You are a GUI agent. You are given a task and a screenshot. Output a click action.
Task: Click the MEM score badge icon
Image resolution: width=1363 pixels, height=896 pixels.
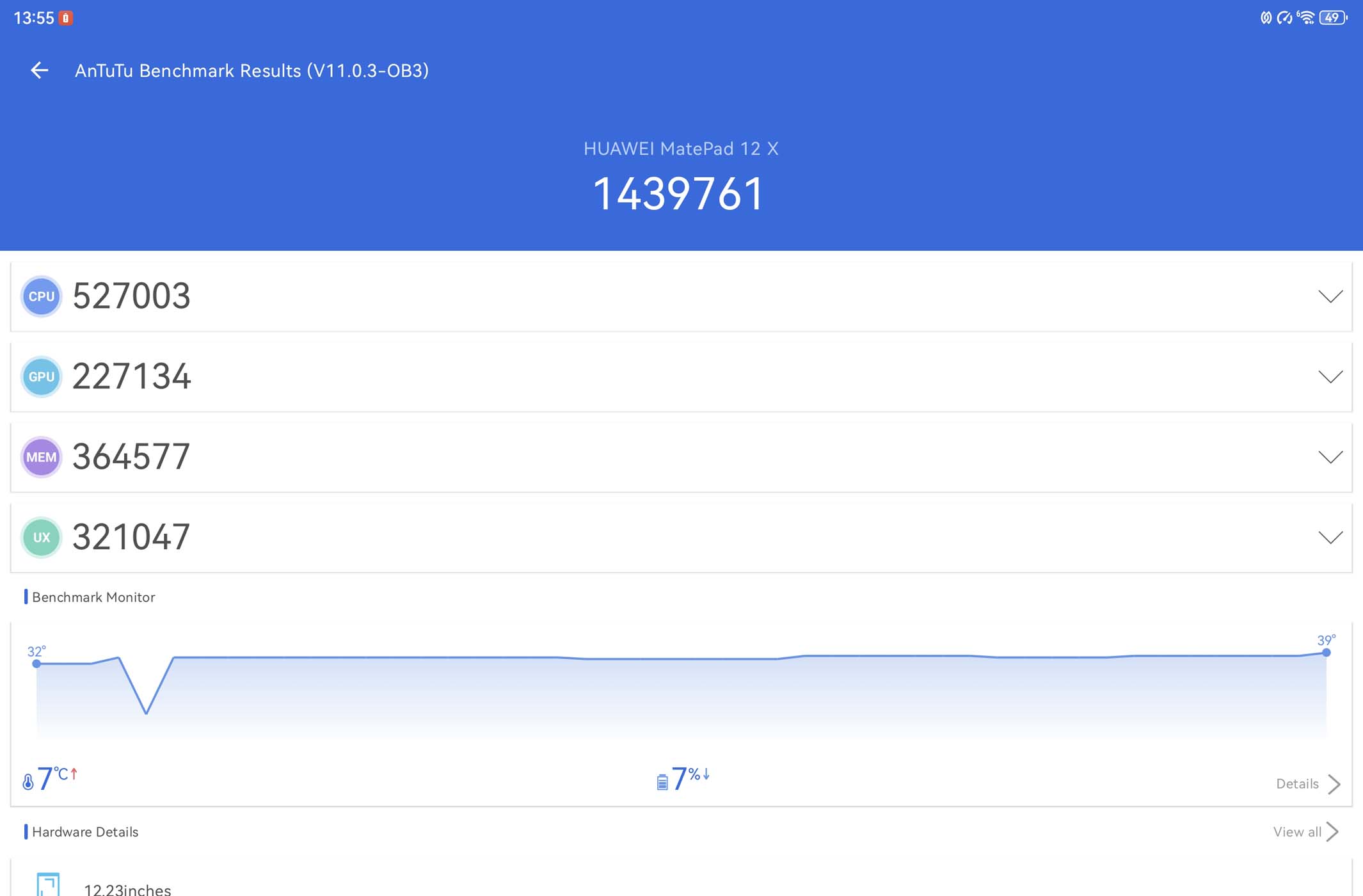(x=42, y=457)
